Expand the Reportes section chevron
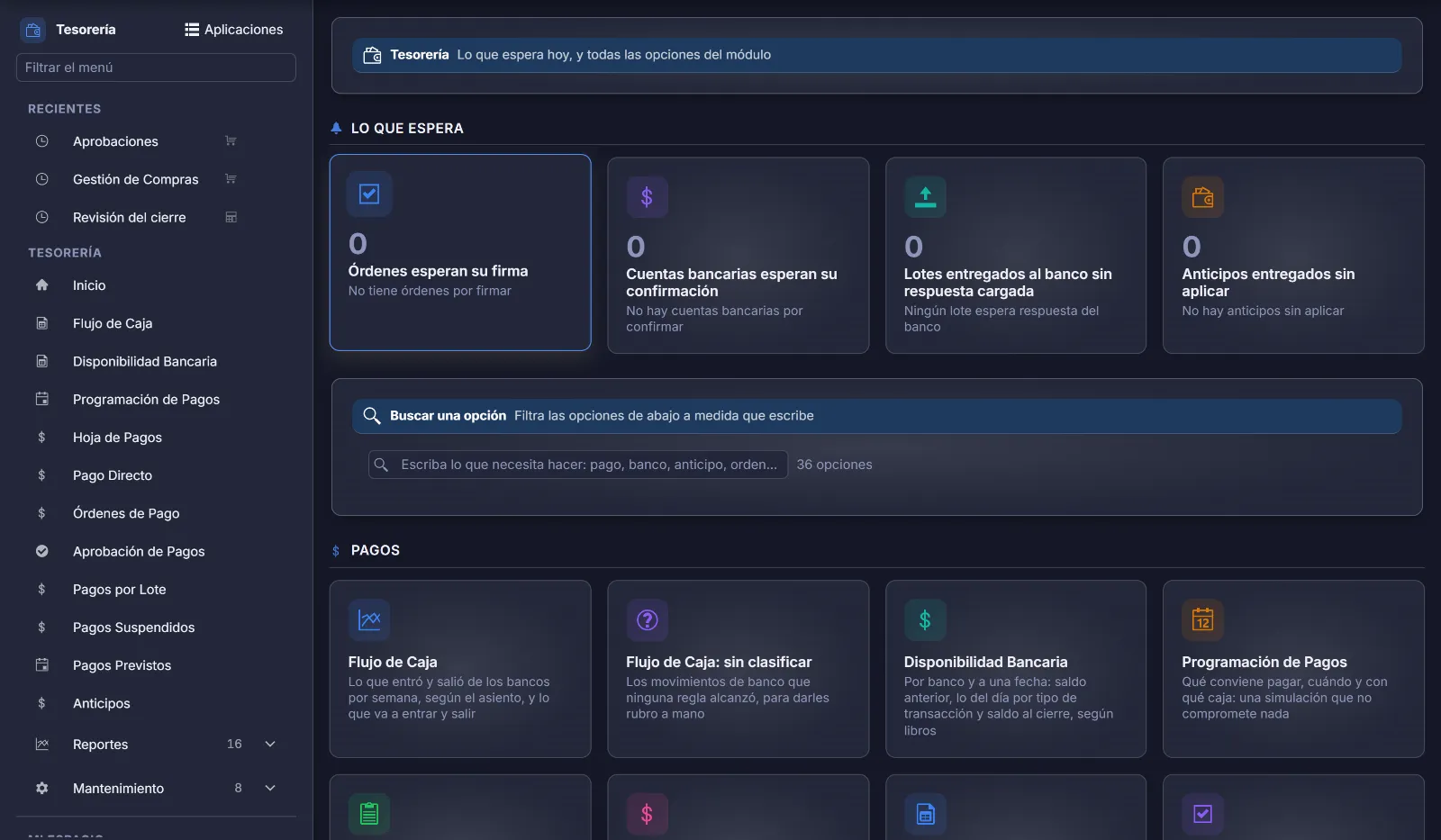The image size is (1441, 840). pos(270,745)
